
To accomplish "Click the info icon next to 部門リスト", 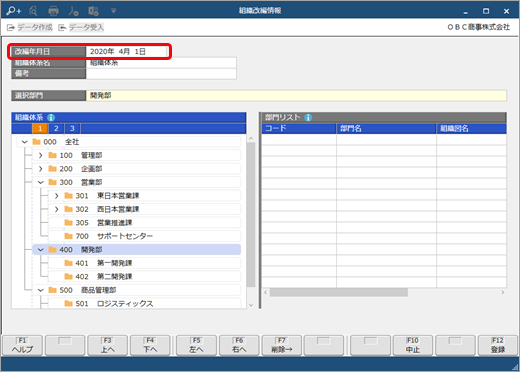I will [308, 117].
